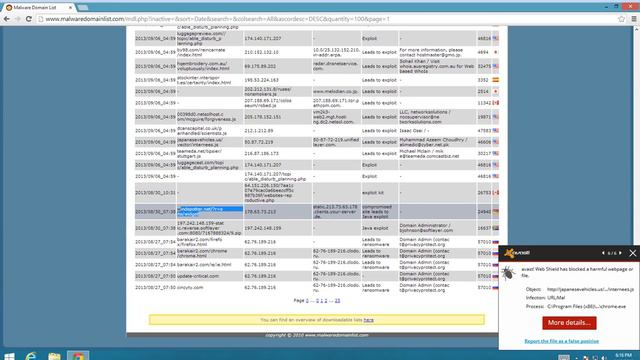Click the Spain flag in 195.53.224.163 row
Viewport: 640px width, 360px height.
495,80
